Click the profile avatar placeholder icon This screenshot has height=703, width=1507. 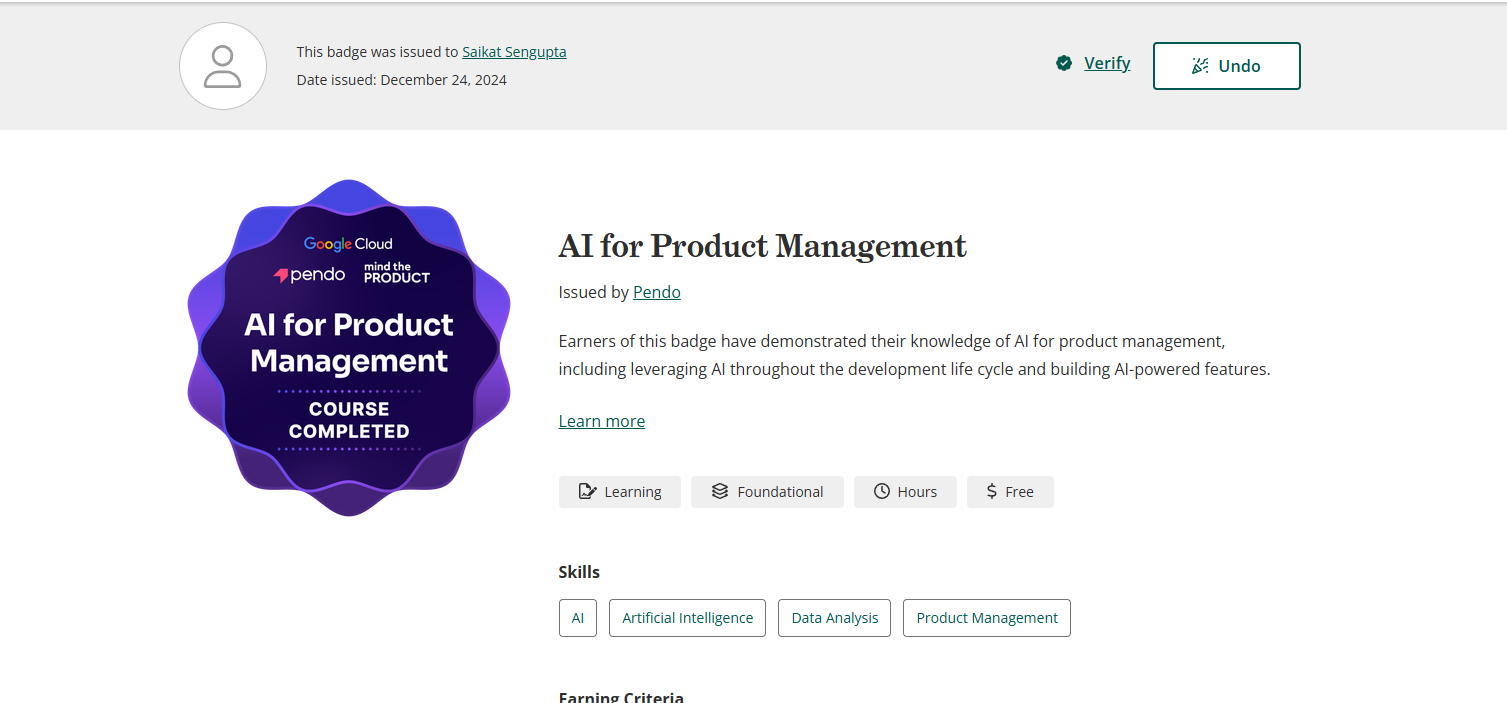222,66
